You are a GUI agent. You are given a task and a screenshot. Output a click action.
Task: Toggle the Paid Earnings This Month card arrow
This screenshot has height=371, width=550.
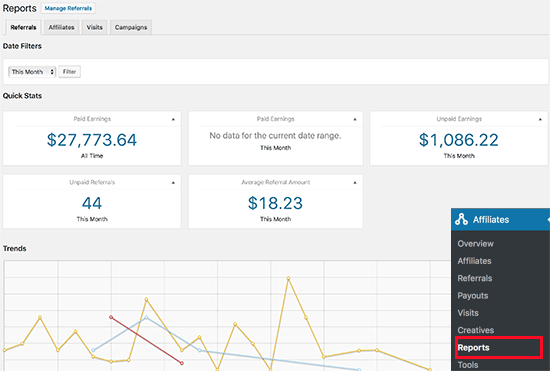pos(355,119)
